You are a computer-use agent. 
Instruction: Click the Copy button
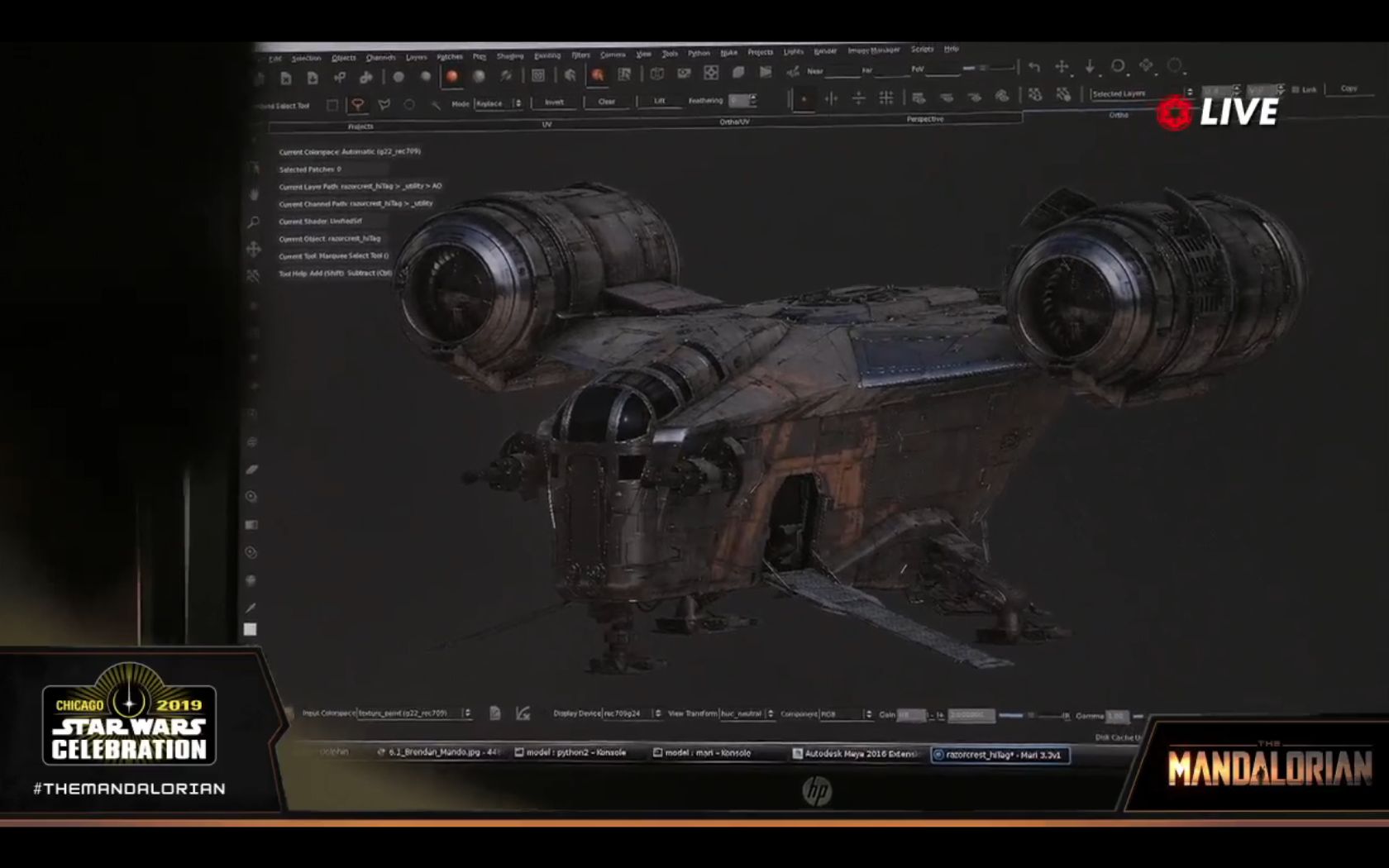click(1348, 88)
